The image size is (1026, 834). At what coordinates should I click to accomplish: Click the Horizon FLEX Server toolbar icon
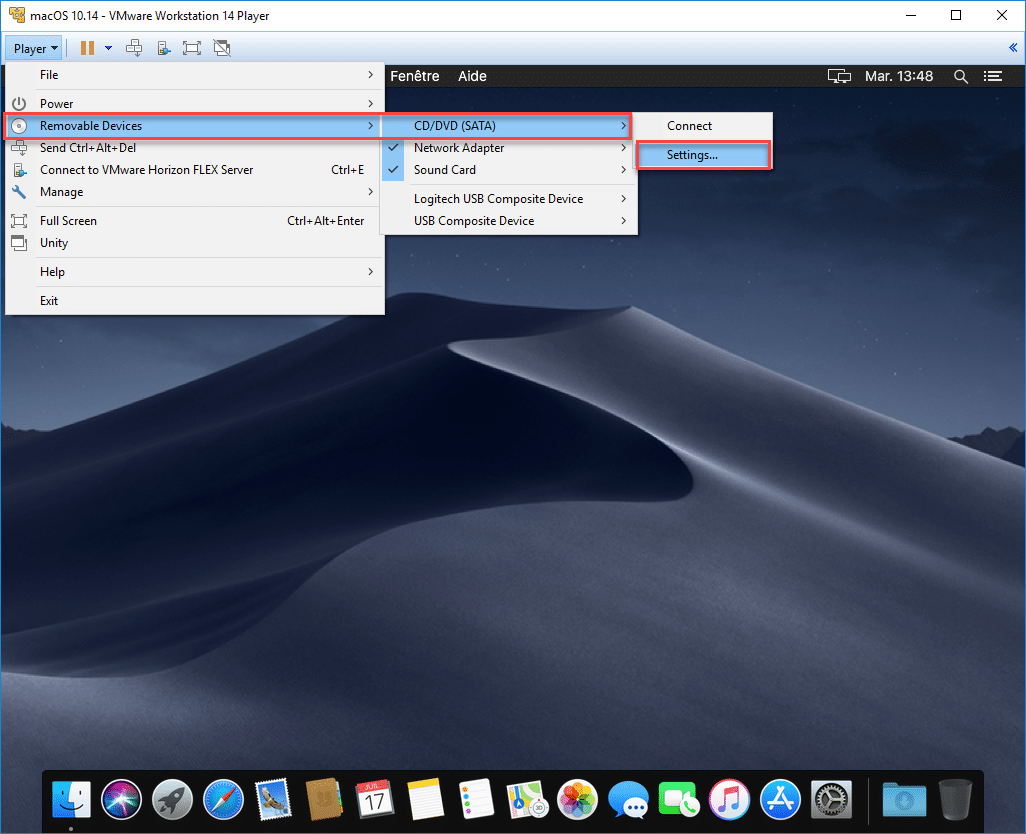coord(164,48)
